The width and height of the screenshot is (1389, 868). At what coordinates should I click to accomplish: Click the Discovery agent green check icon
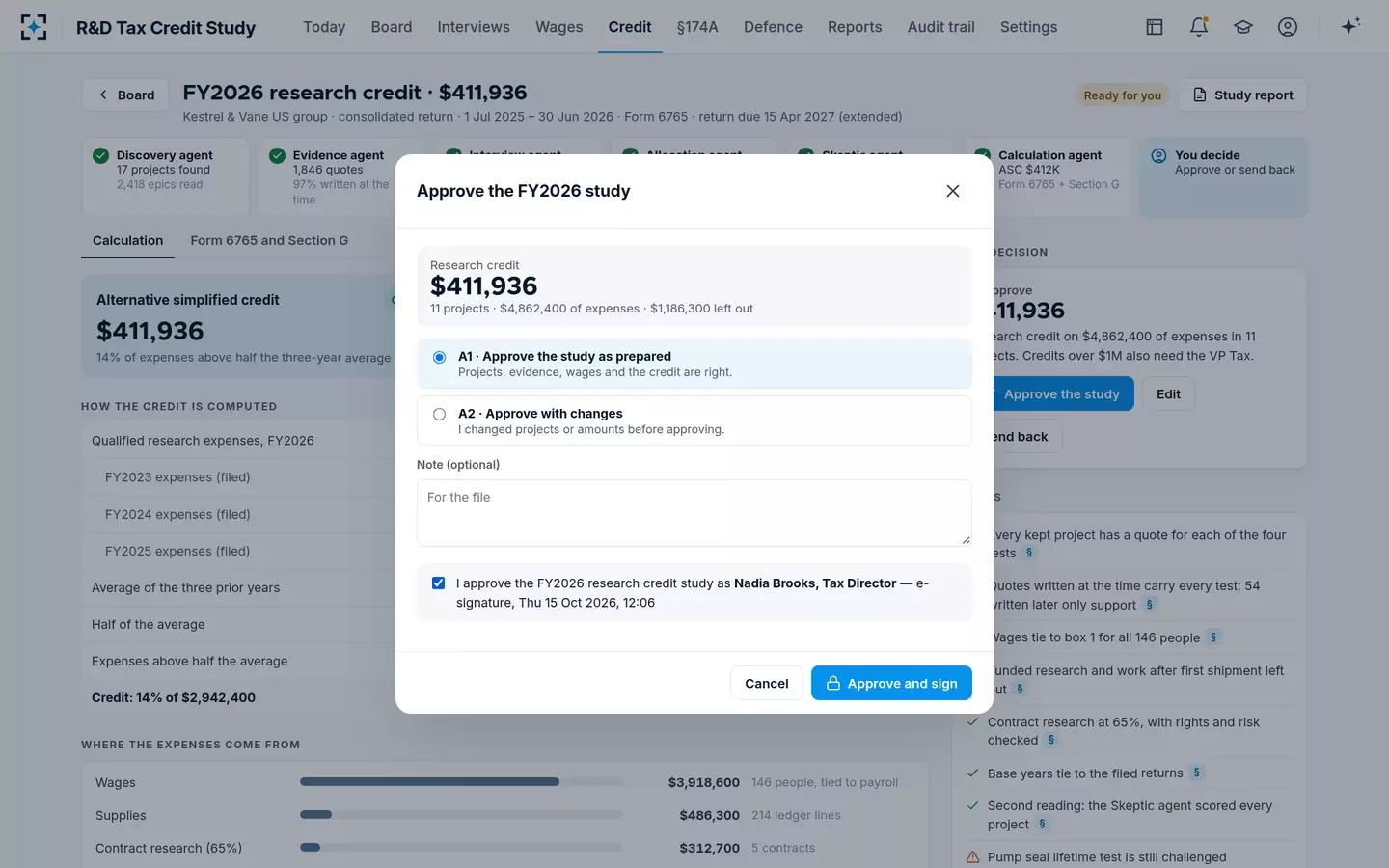[x=100, y=155]
